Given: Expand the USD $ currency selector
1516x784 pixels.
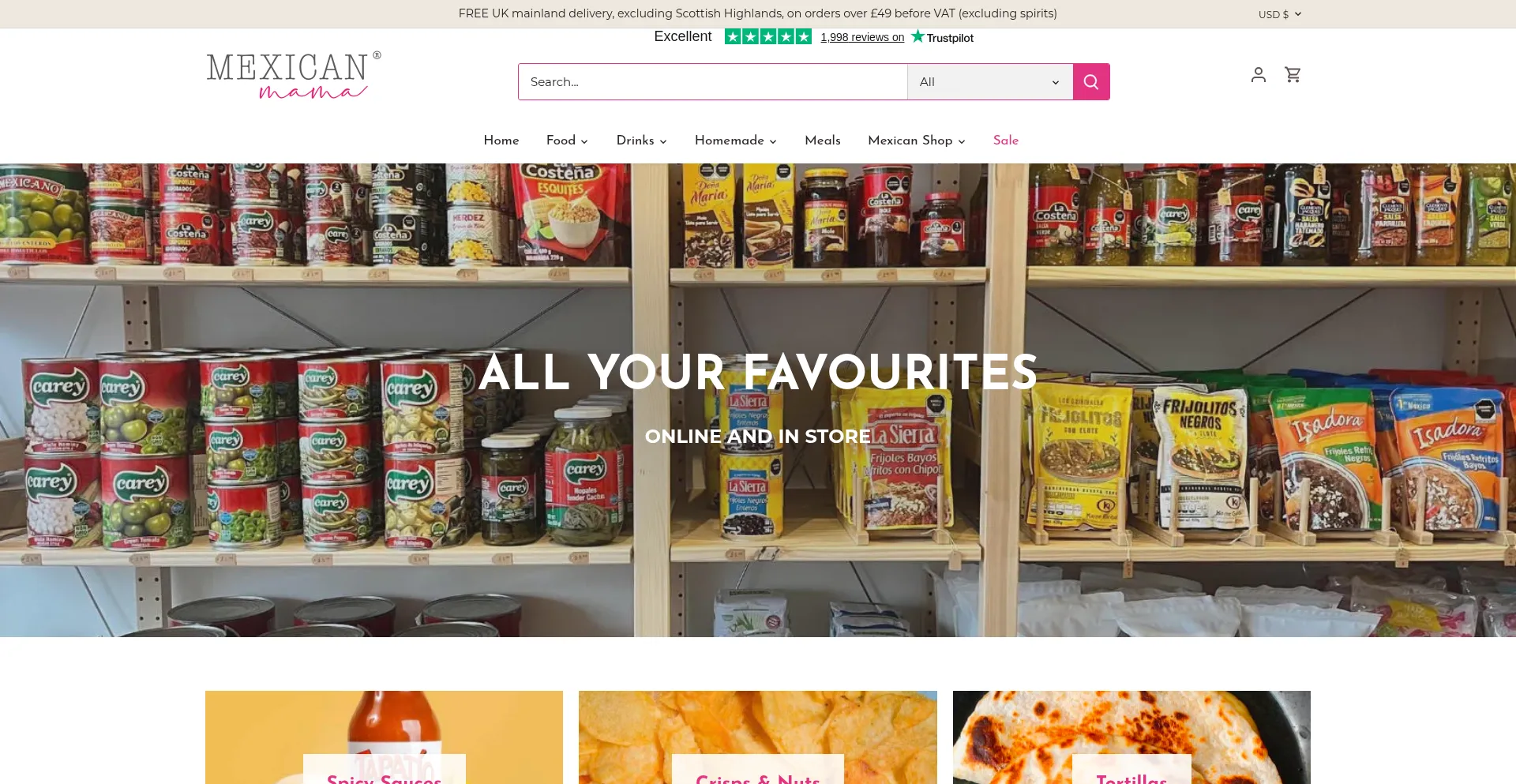Looking at the screenshot, I should [x=1280, y=14].
